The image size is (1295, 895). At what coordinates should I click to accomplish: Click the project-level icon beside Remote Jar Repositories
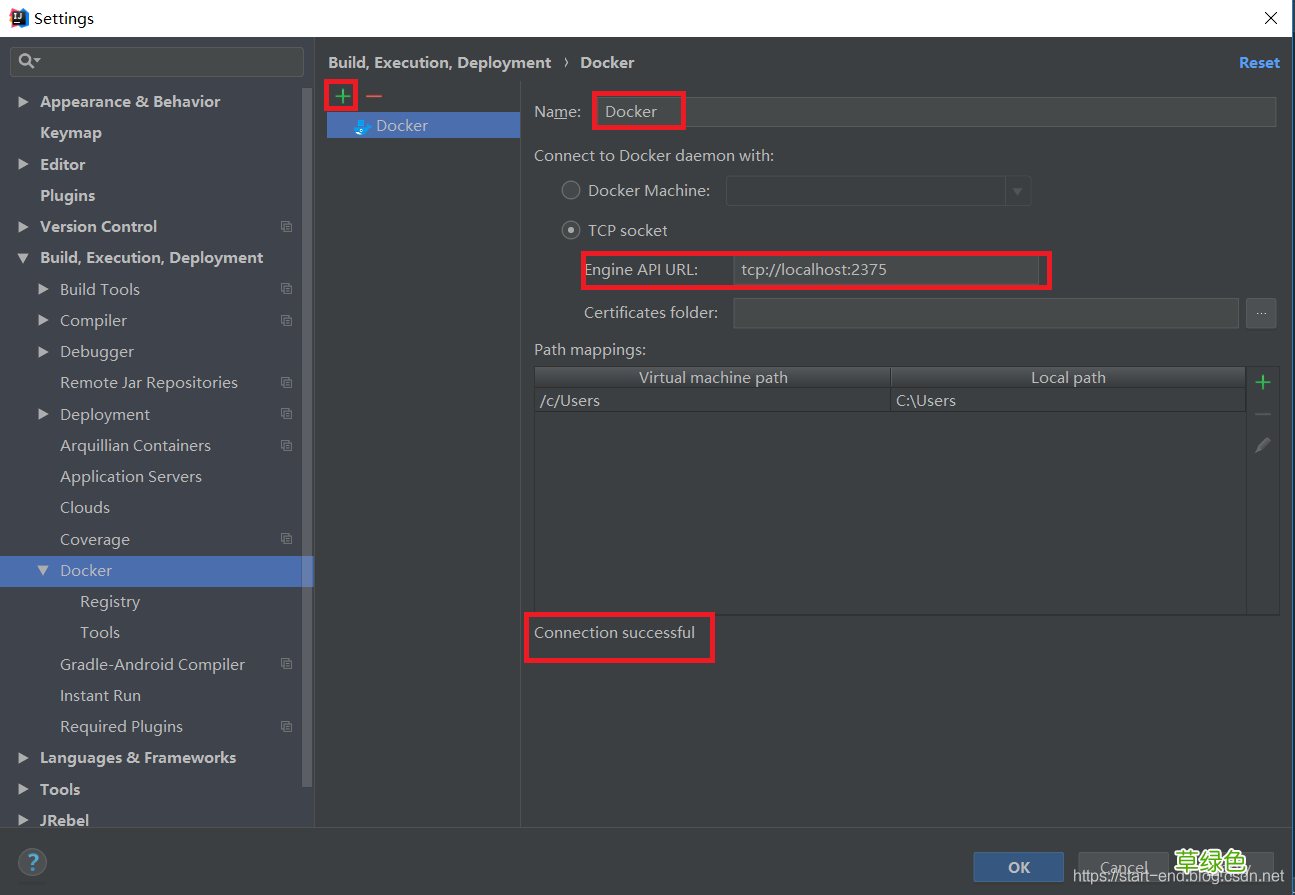(287, 383)
